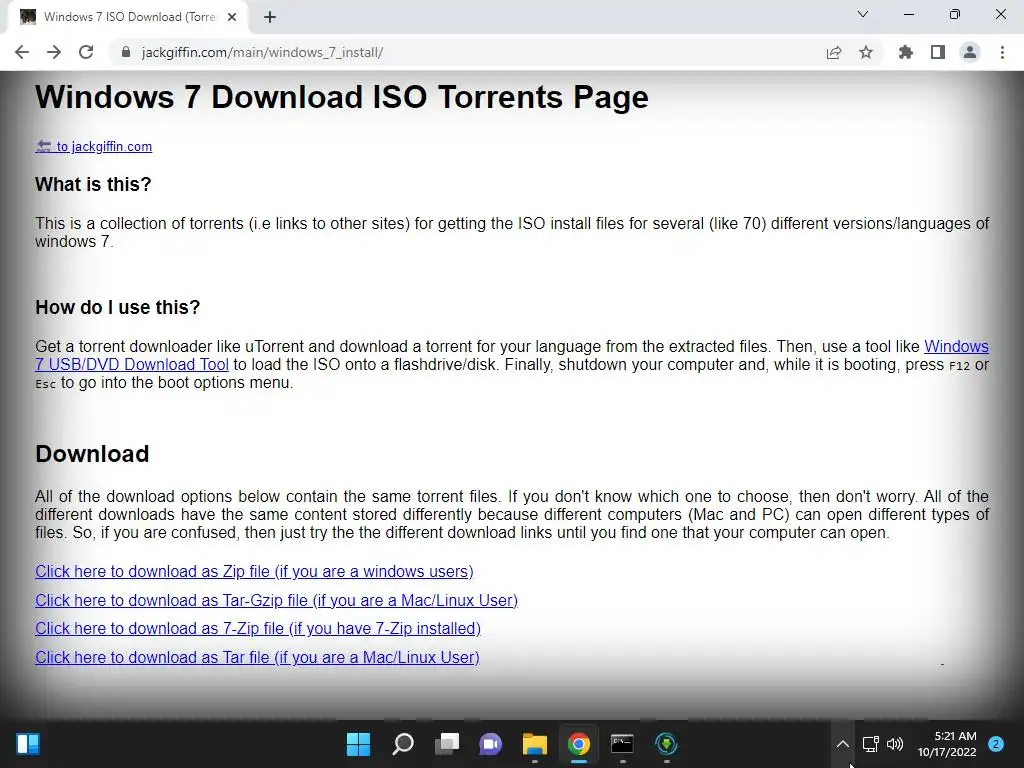
Task: Download as Zip file for Windows users
Action: point(254,571)
